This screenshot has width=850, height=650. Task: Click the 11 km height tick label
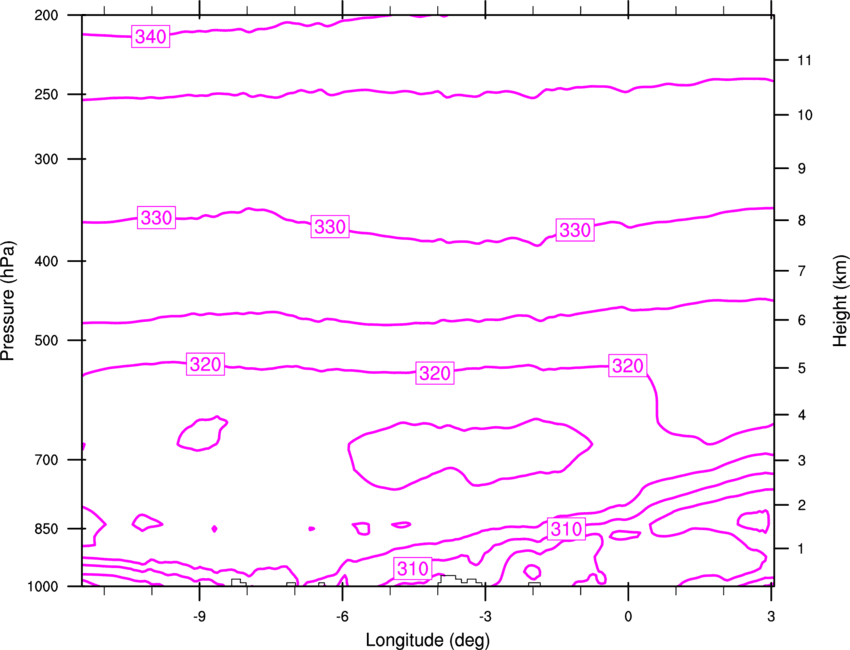pyautogui.click(x=804, y=60)
